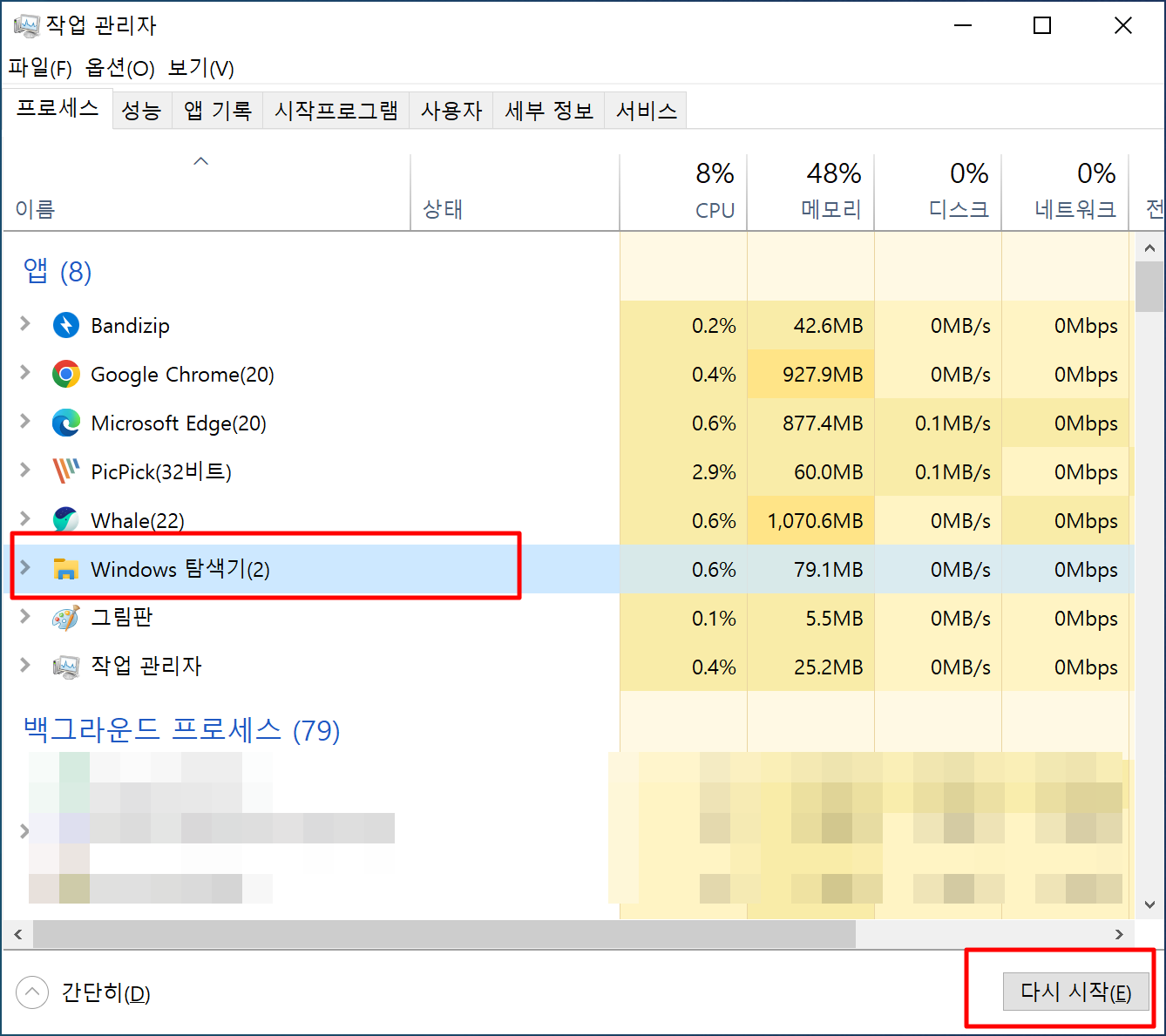Click the 927.9MB memory cell for Chrome
Screen dimensions: 1166x1036
point(810,375)
